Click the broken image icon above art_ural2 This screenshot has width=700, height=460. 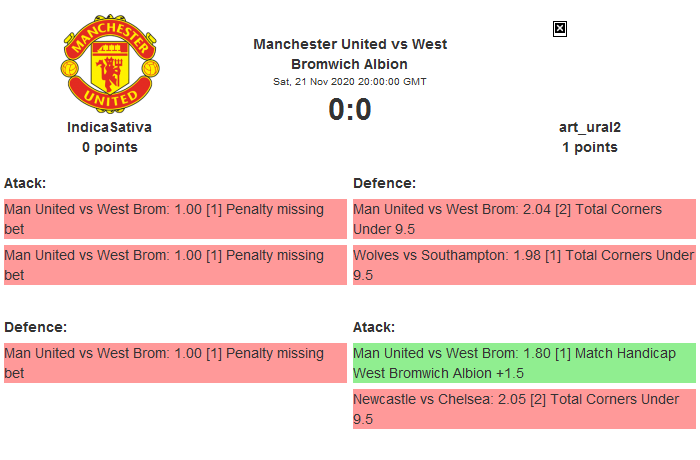[560, 29]
